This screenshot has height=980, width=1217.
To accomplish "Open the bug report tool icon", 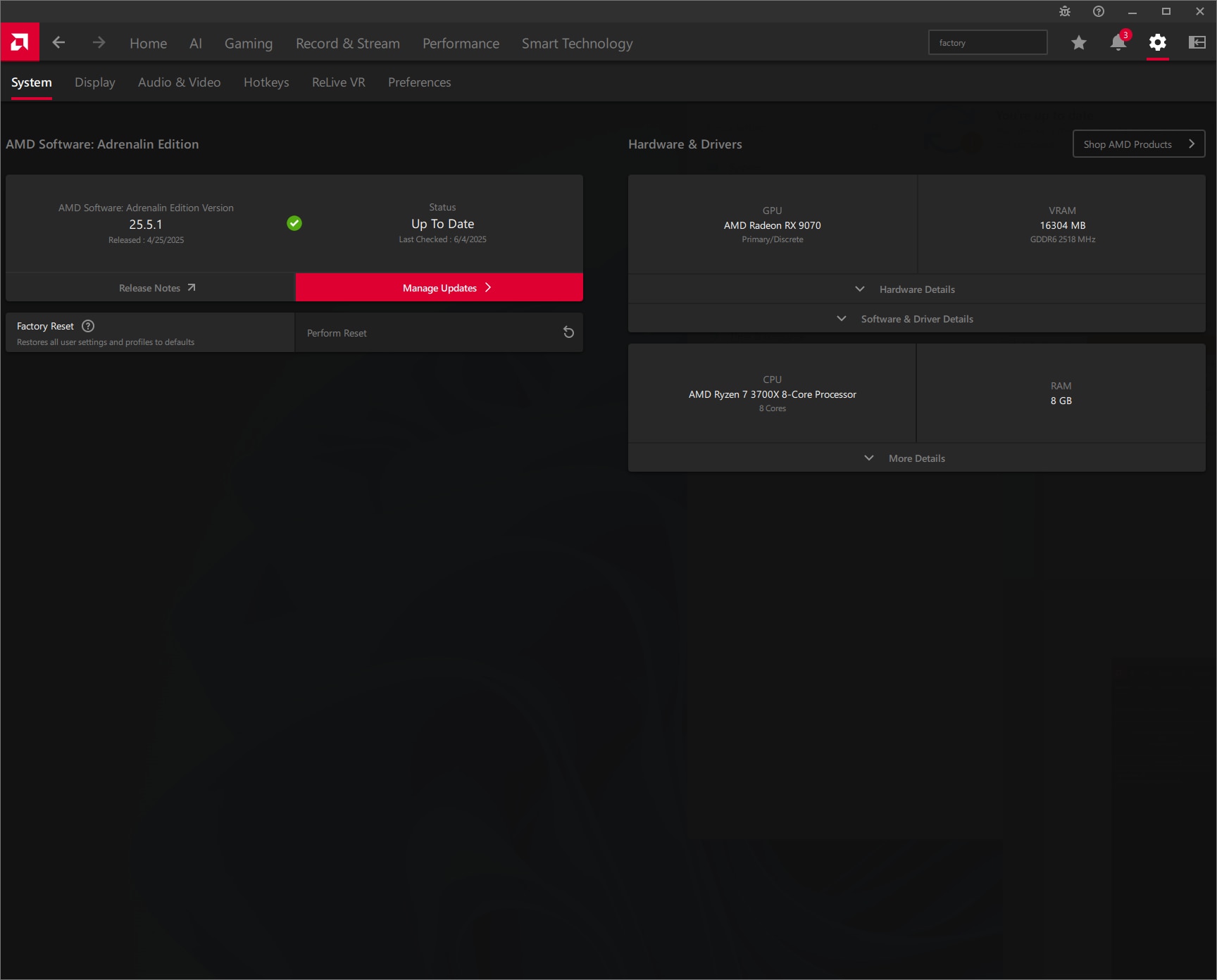I will 1065,11.
